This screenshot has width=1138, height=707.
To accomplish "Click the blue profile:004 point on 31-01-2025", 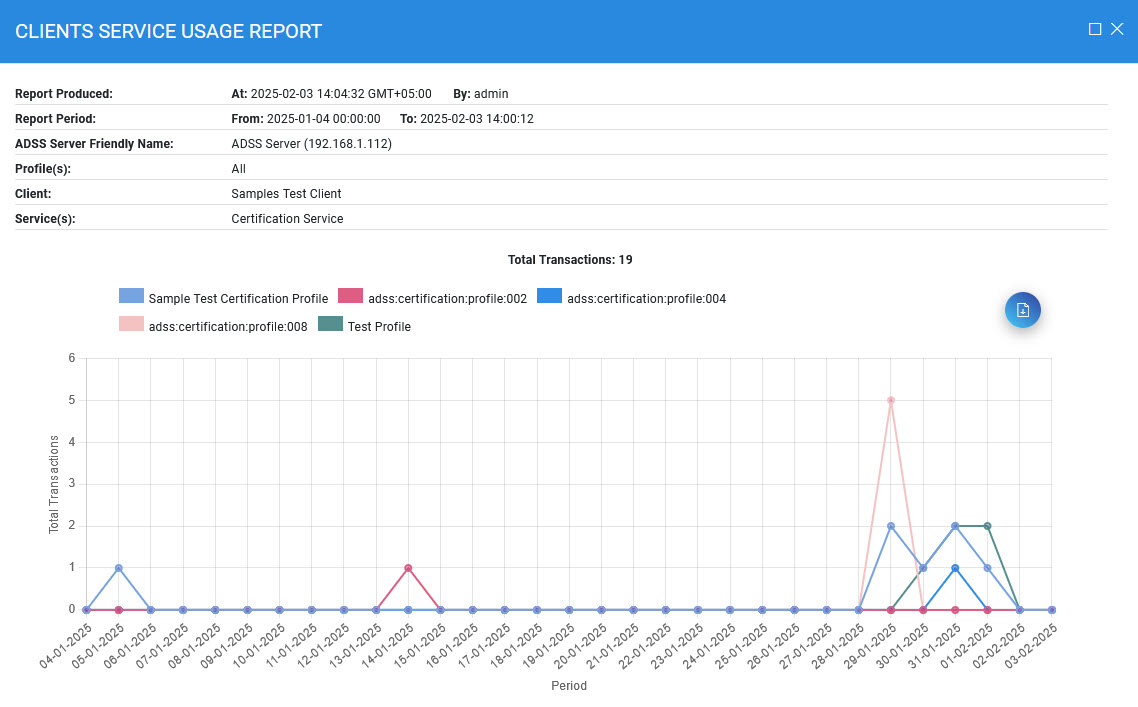I will coord(955,568).
